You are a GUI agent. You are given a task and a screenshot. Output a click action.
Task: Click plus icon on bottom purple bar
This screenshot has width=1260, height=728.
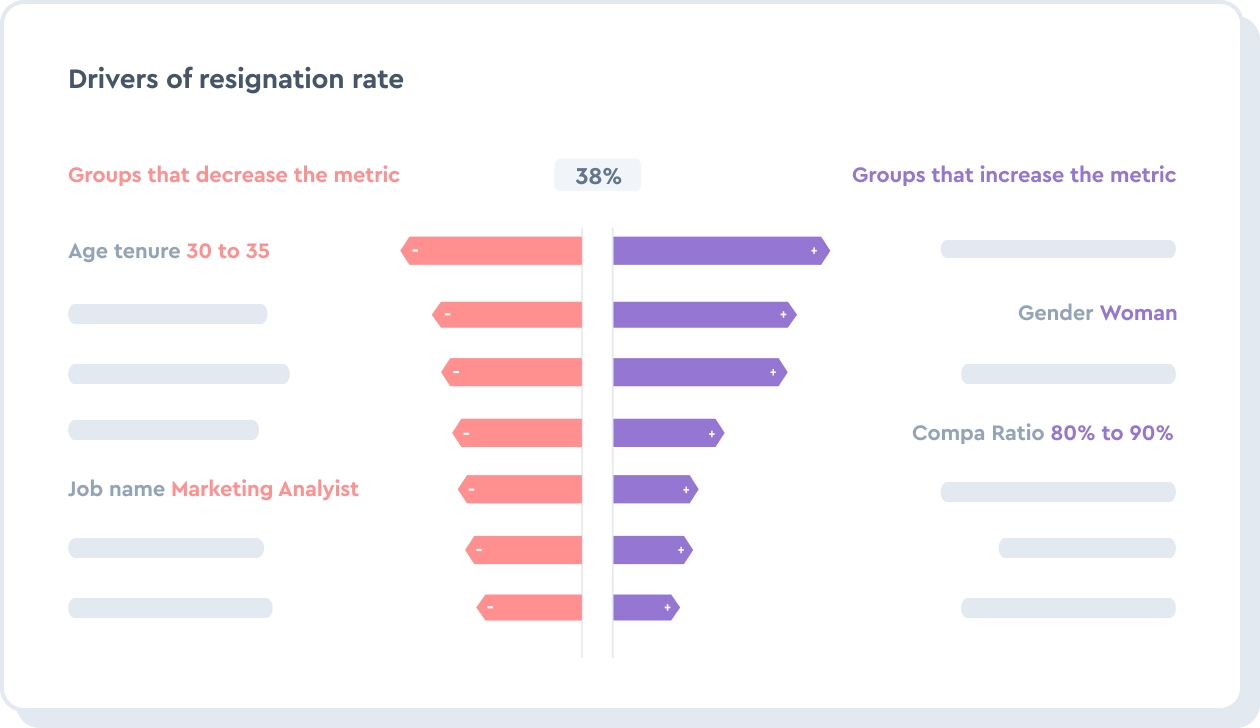[x=667, y=607]
